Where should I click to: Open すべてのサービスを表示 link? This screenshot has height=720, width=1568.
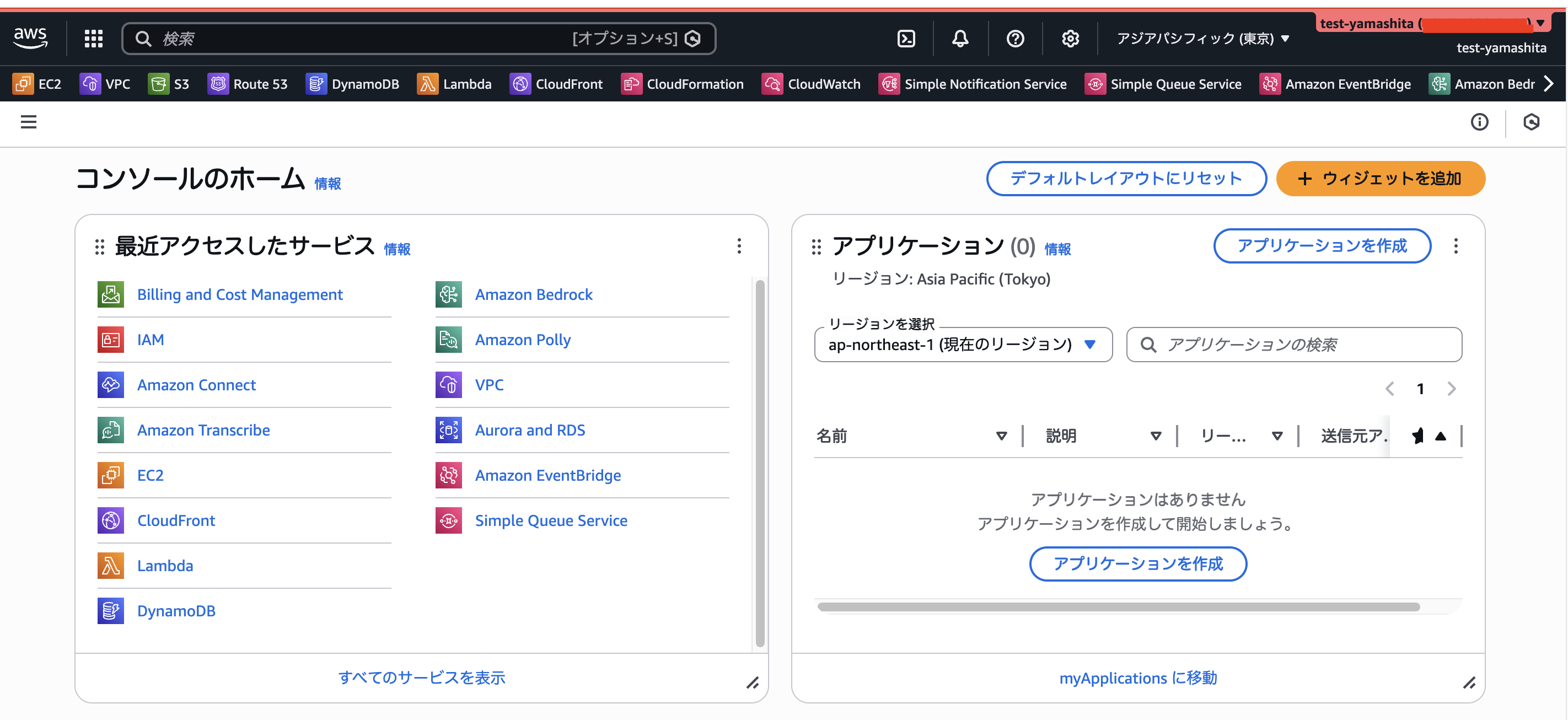pyautogui.click(x=422, y=678)
